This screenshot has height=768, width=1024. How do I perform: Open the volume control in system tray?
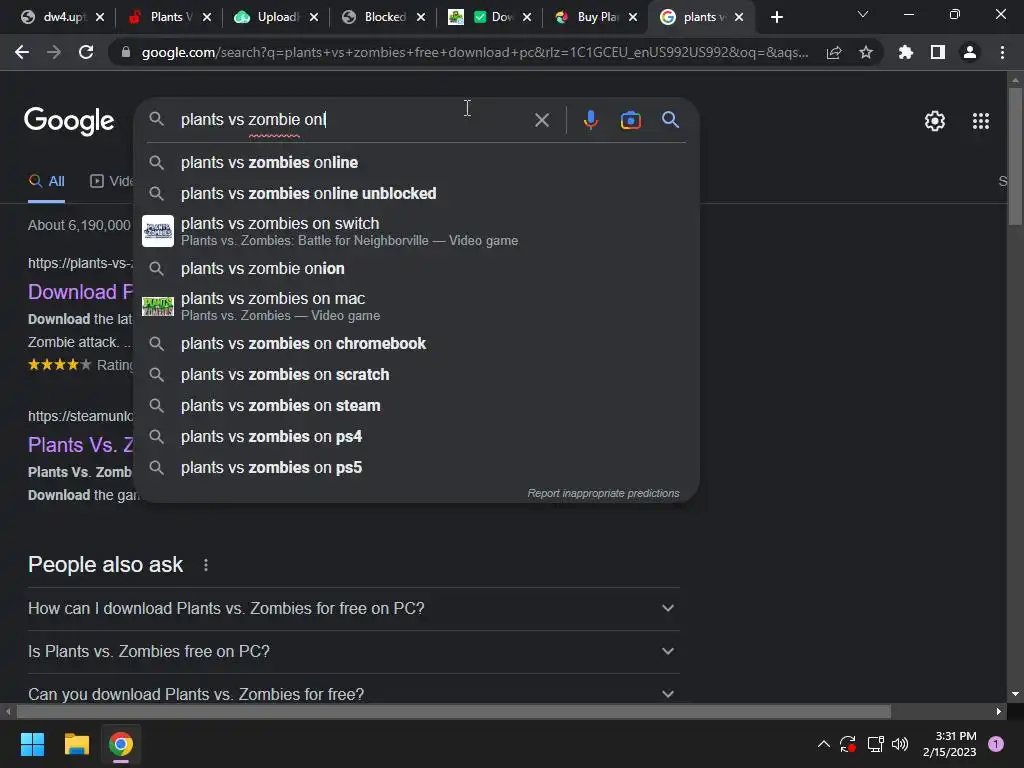[900, 744]
